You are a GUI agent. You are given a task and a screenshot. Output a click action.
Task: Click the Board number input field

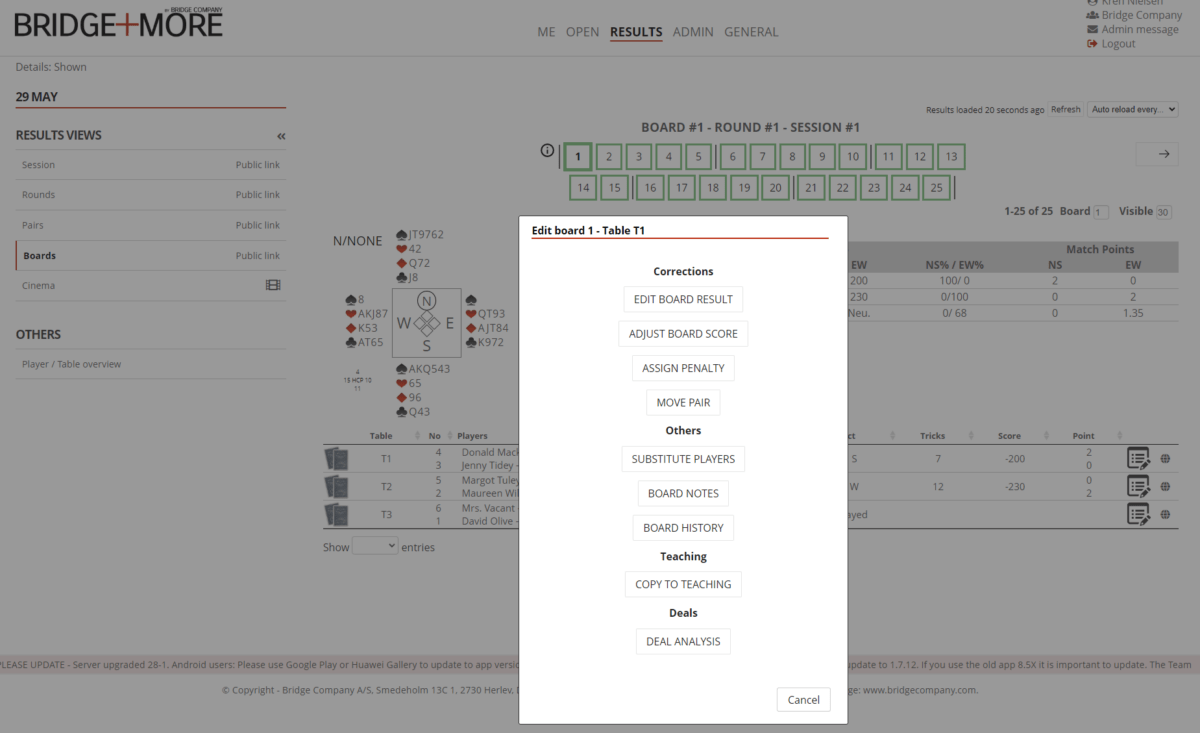click(1101, 212)
